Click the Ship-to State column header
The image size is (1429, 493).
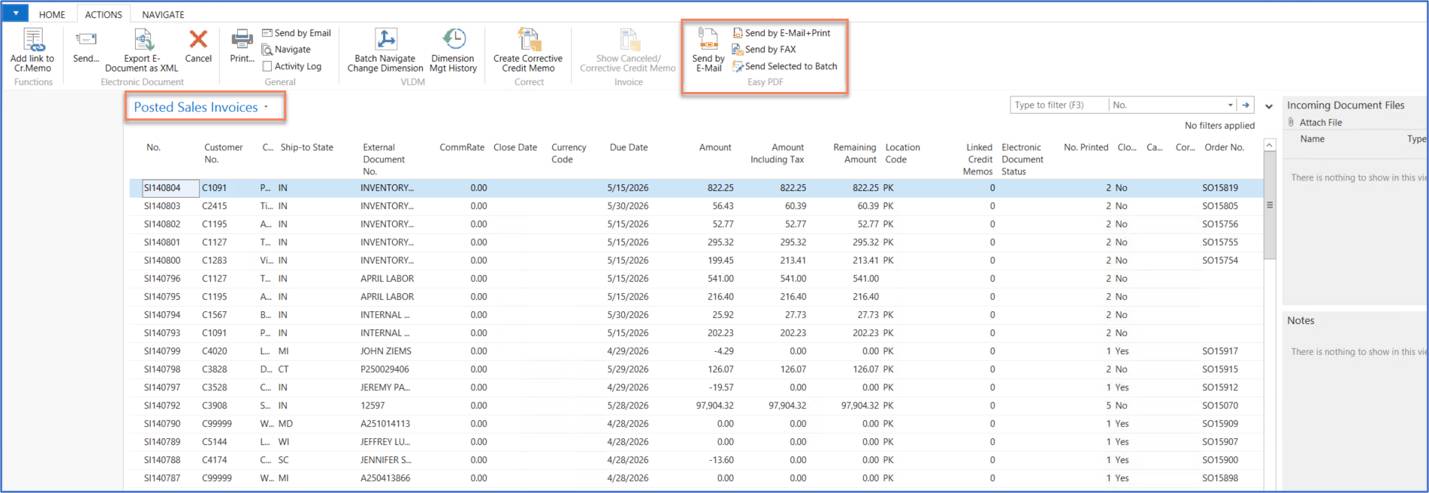pos(307,147)
